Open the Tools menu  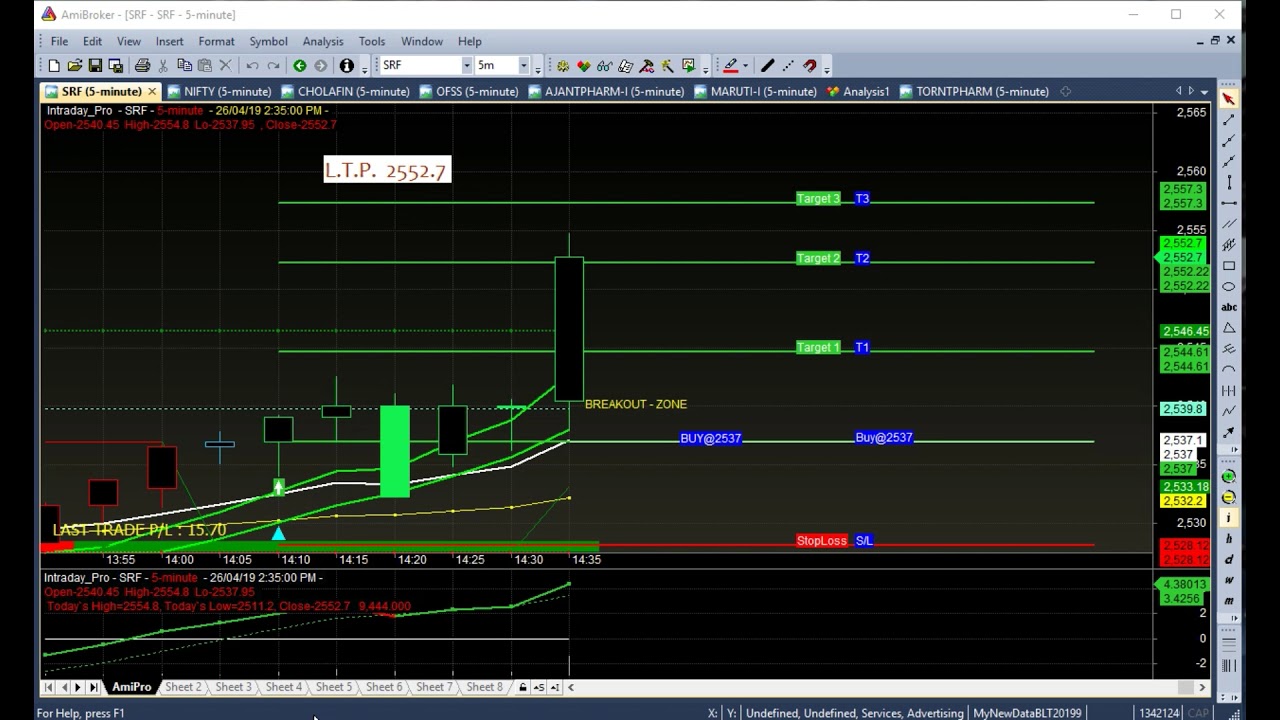point(372,41)
